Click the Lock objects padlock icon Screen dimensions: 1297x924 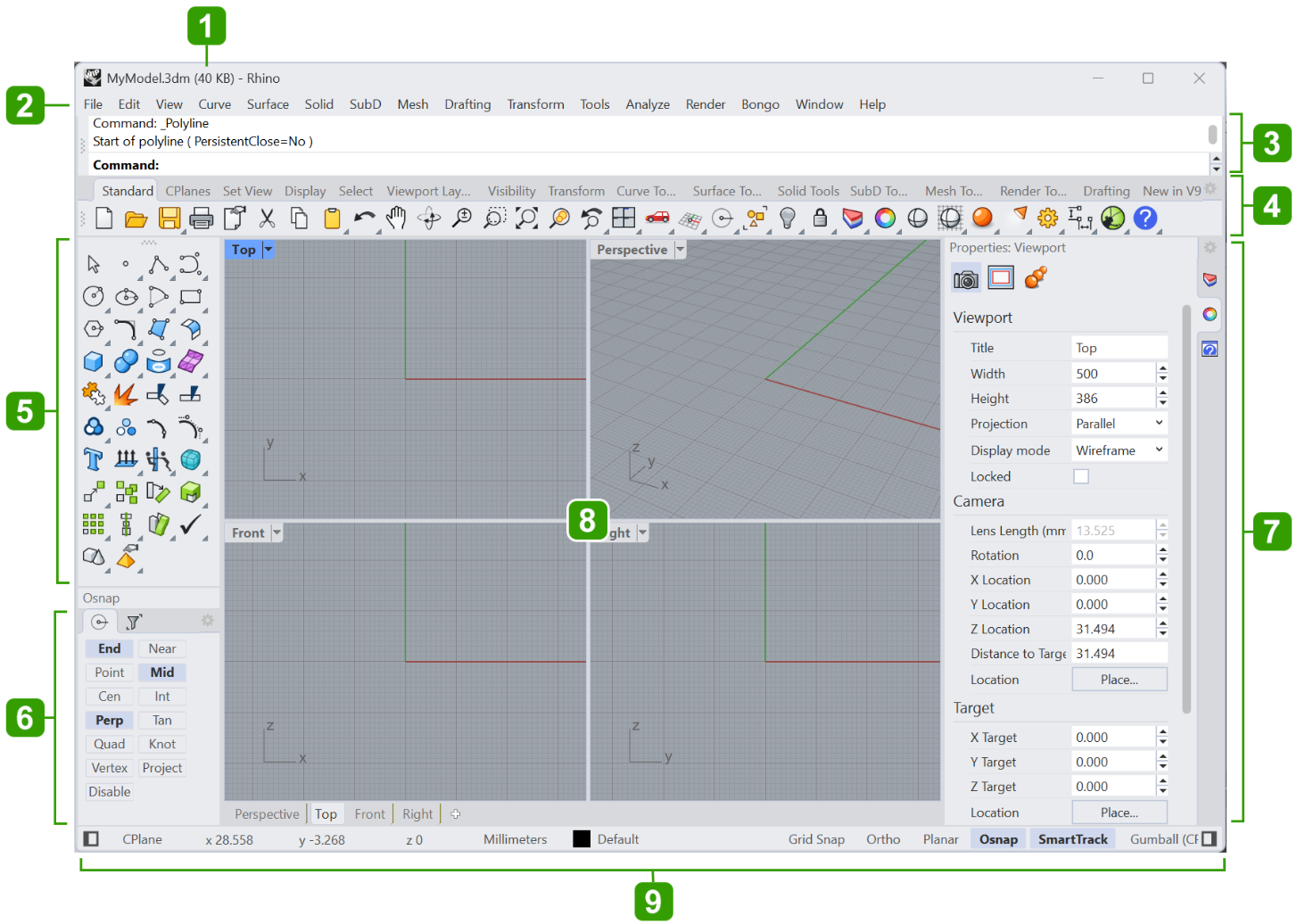click(820, 218)
